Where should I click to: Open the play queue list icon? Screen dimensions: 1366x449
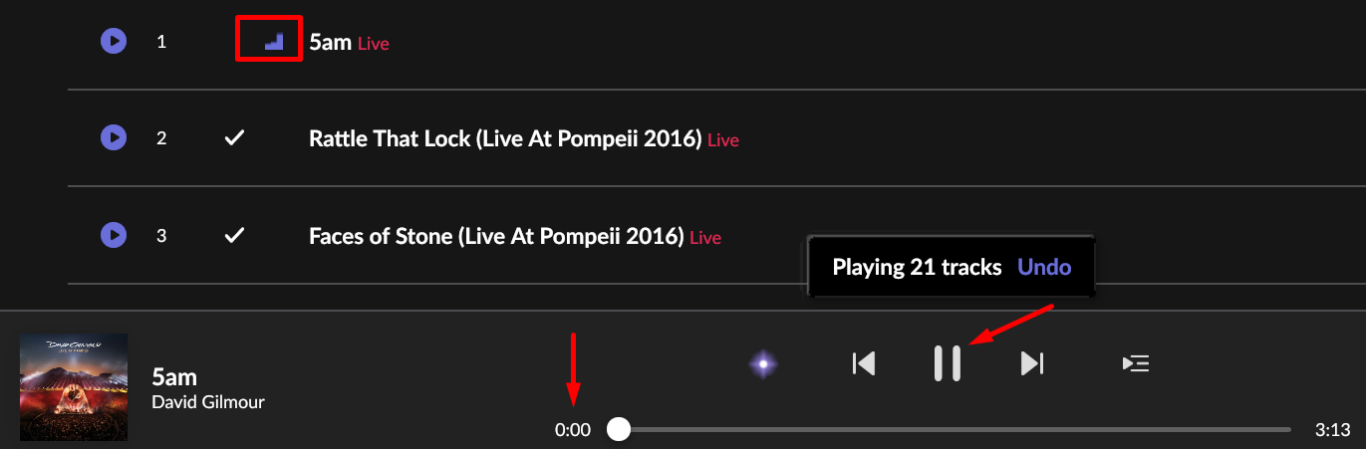tap(1135, 363)
